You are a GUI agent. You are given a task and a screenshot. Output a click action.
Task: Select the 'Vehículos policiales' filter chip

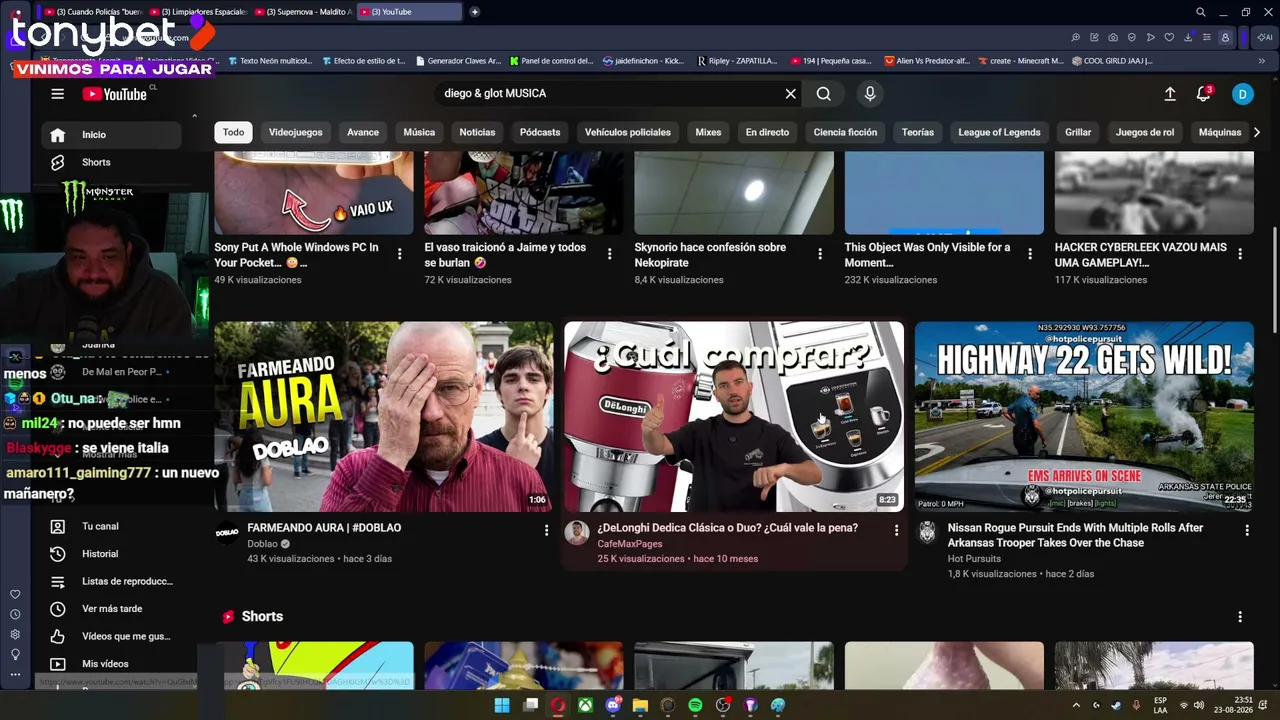[x=628, y=132]
